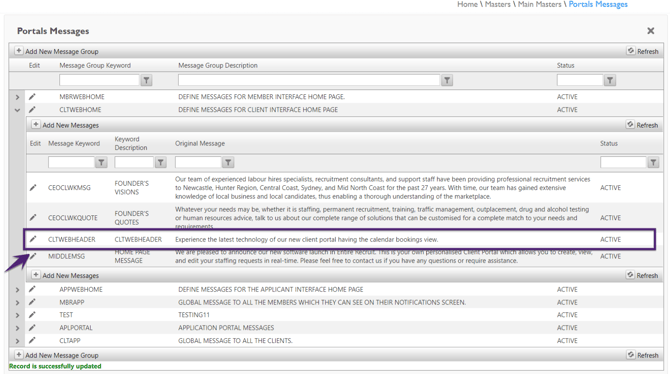Expand the MBRWEBHOME group row
Image resolution: width=670 pixels, height=374 pixels.
point(17,97)
